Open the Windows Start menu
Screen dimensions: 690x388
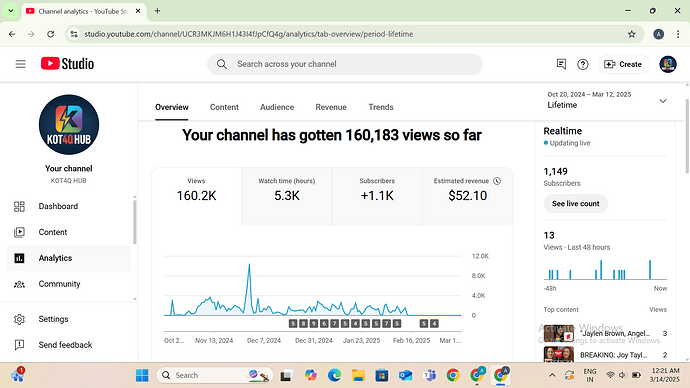142,375
